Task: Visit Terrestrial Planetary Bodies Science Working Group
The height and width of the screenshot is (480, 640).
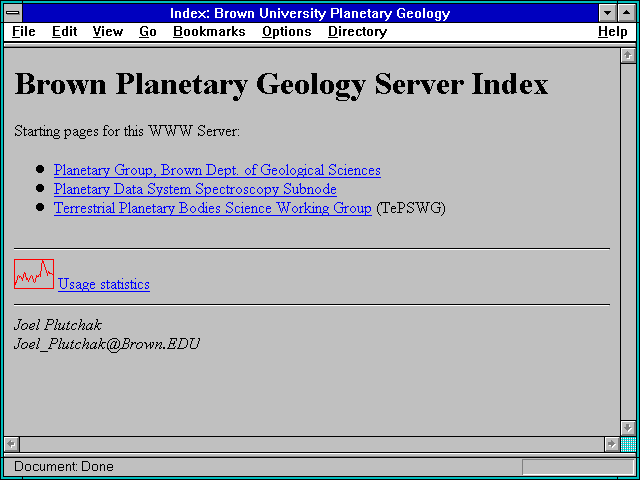Action: 213,208
